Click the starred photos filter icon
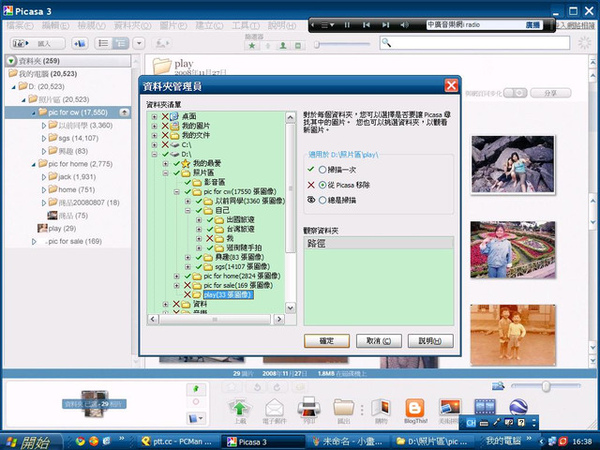 [252, 46]
